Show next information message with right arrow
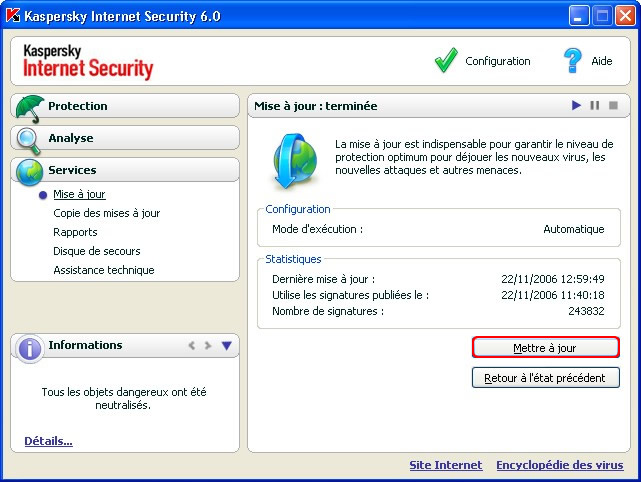 208,345
